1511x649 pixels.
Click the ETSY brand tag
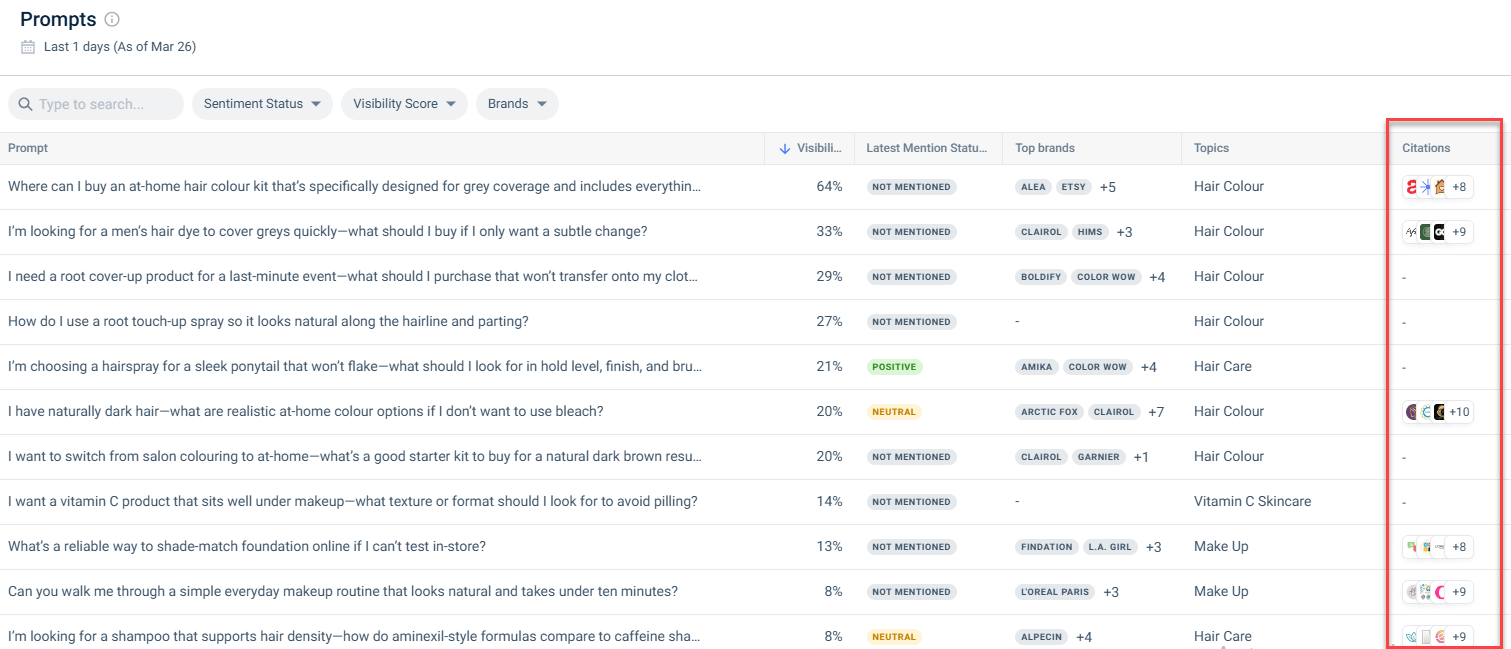[x=1073, y=187]
